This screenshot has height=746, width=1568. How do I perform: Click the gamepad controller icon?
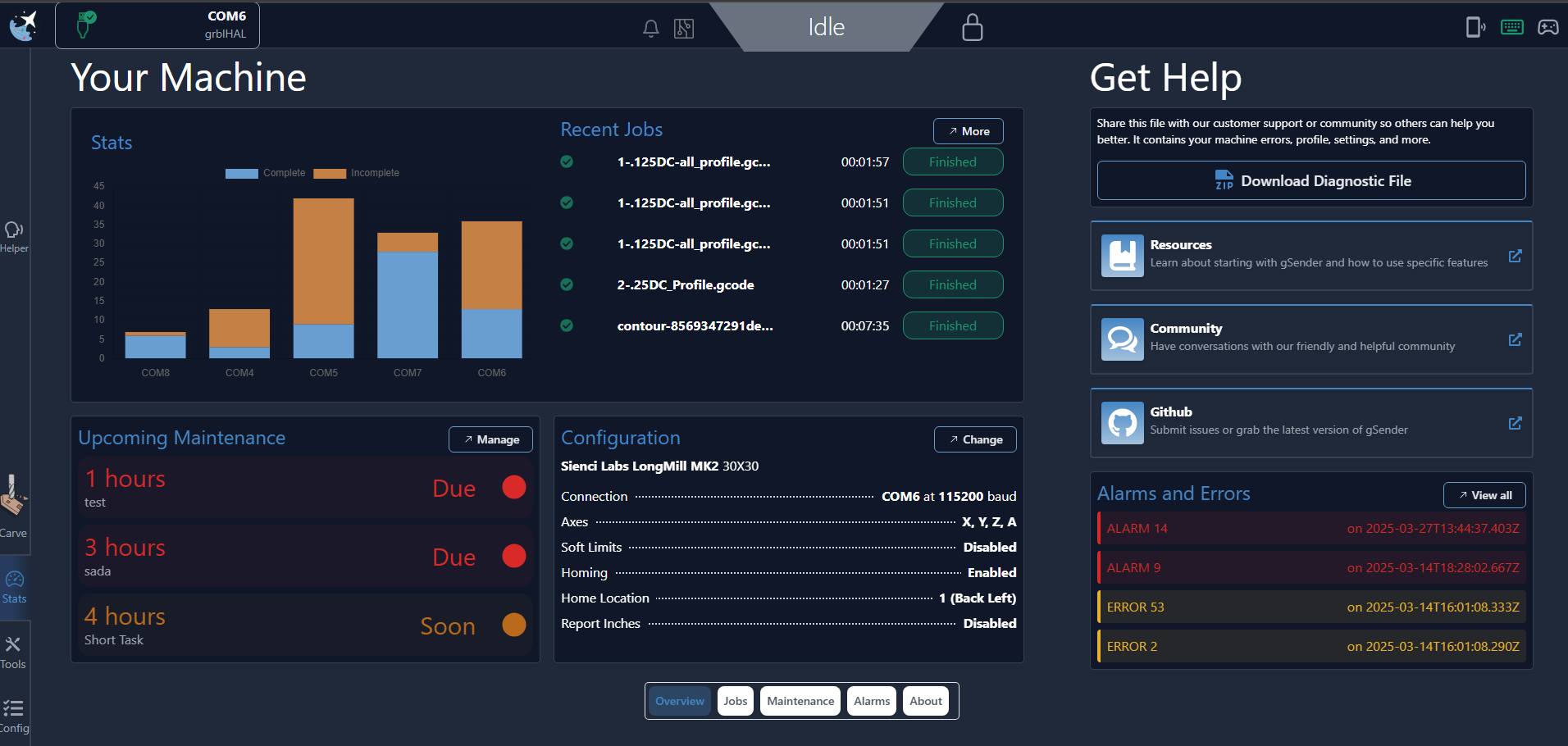coord(1547,27)
